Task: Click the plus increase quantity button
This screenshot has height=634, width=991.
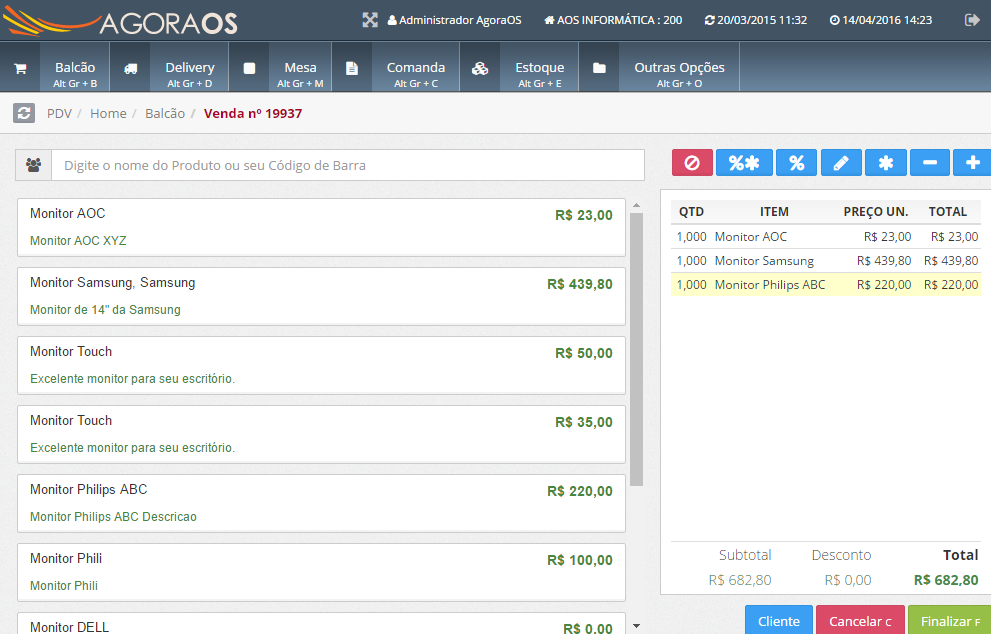Action: point(972,163)
